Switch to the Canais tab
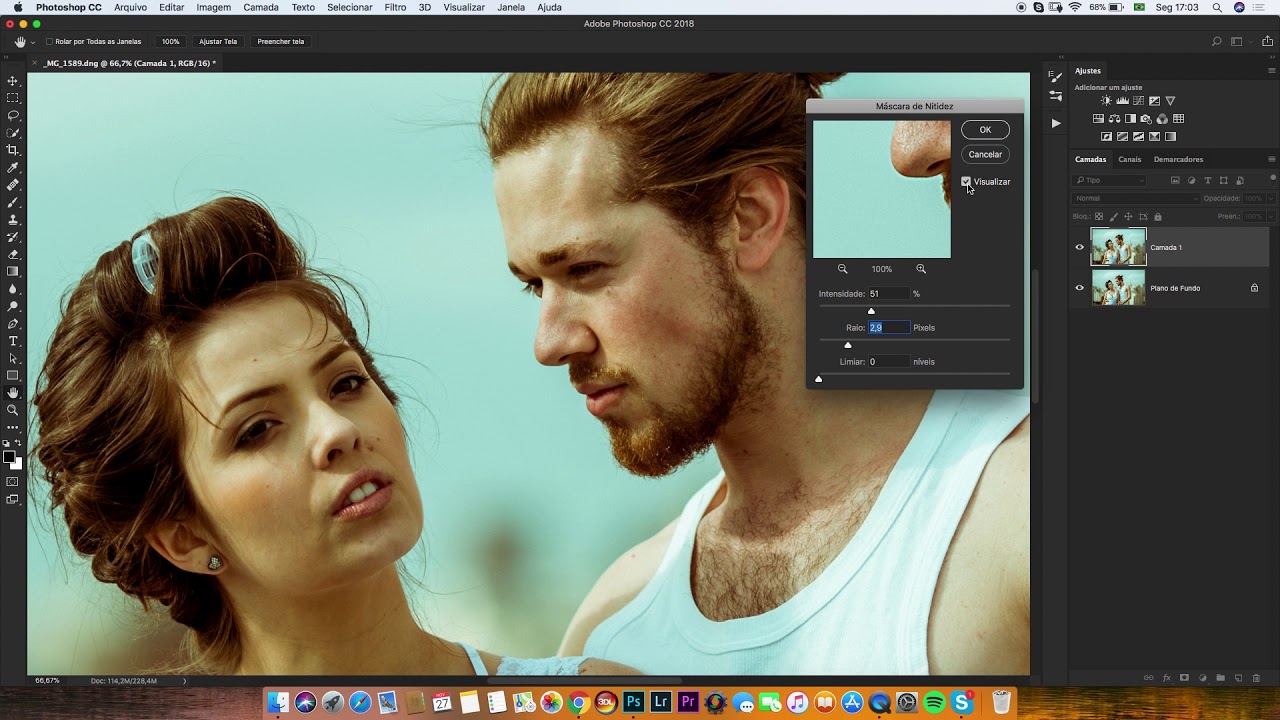 point(1129,159)
